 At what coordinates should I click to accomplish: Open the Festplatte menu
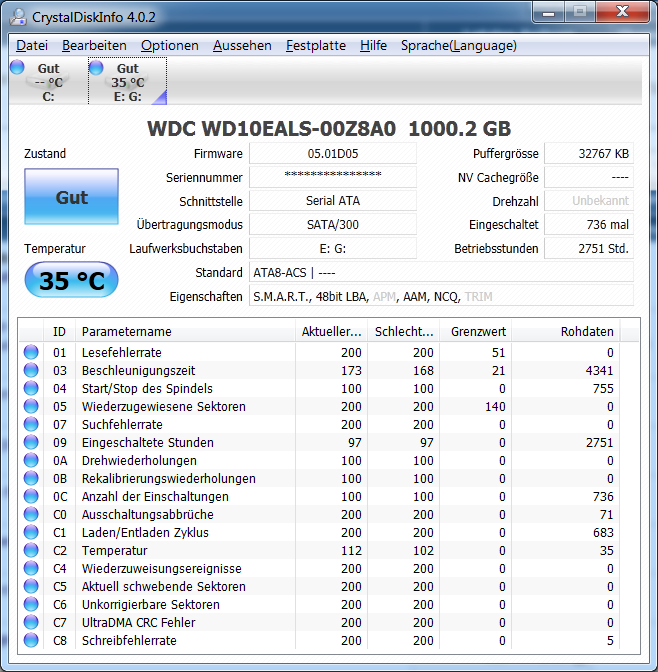coord(316,45)
